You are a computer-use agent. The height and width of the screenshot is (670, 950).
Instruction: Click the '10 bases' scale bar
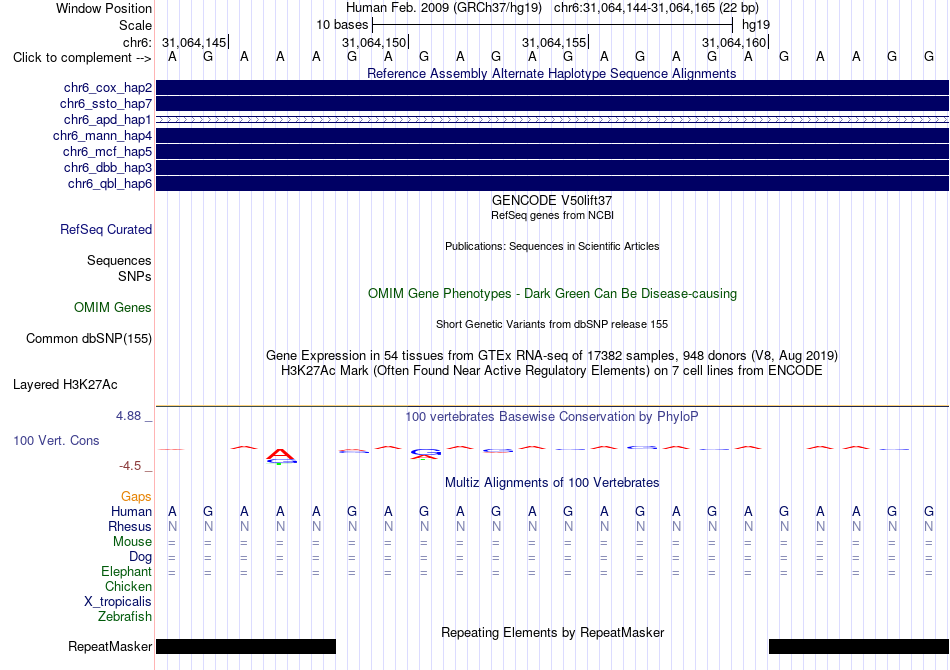point(552,25)
